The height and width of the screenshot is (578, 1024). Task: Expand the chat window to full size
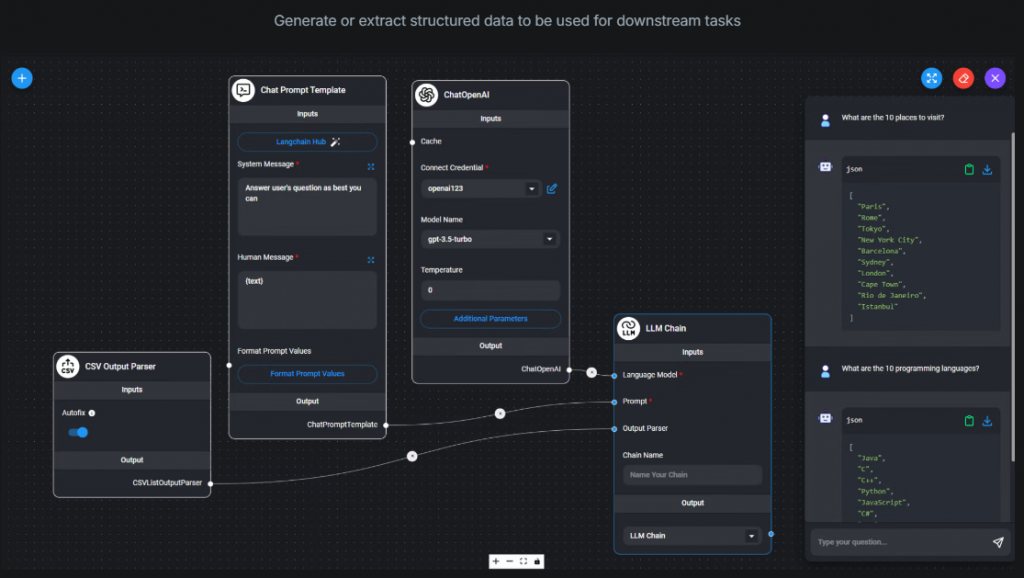coord(931,78)
